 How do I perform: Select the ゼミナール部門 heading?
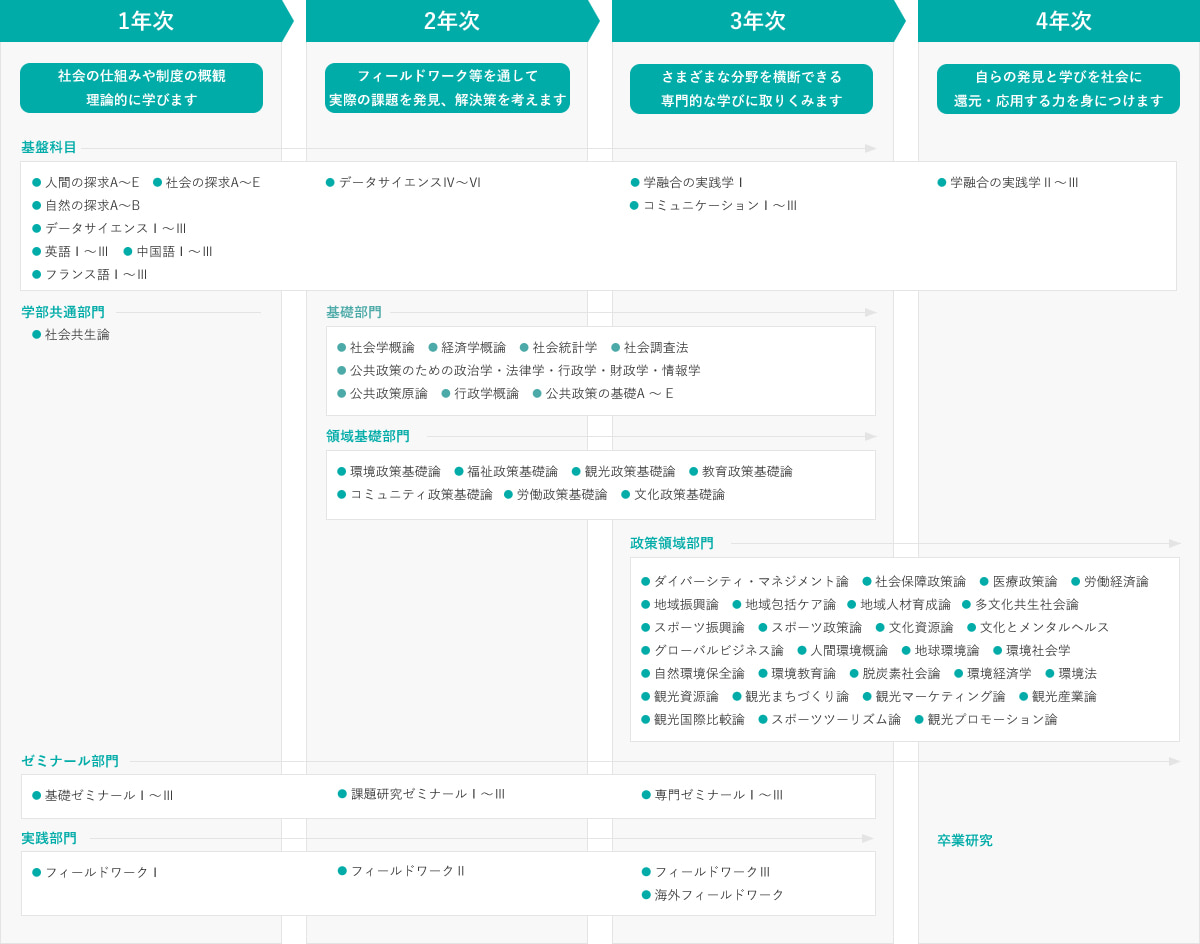70,761
